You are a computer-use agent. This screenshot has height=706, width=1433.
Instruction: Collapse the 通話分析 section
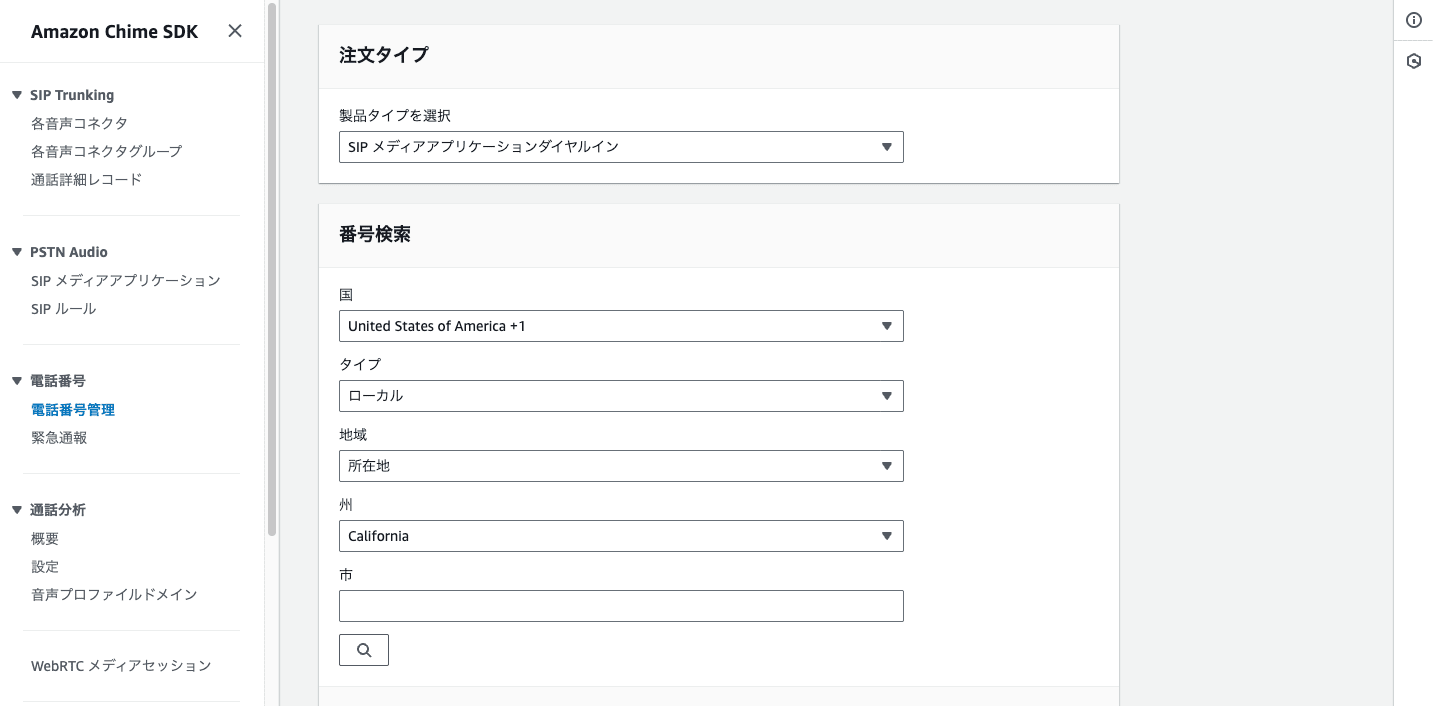click(17, 510)
